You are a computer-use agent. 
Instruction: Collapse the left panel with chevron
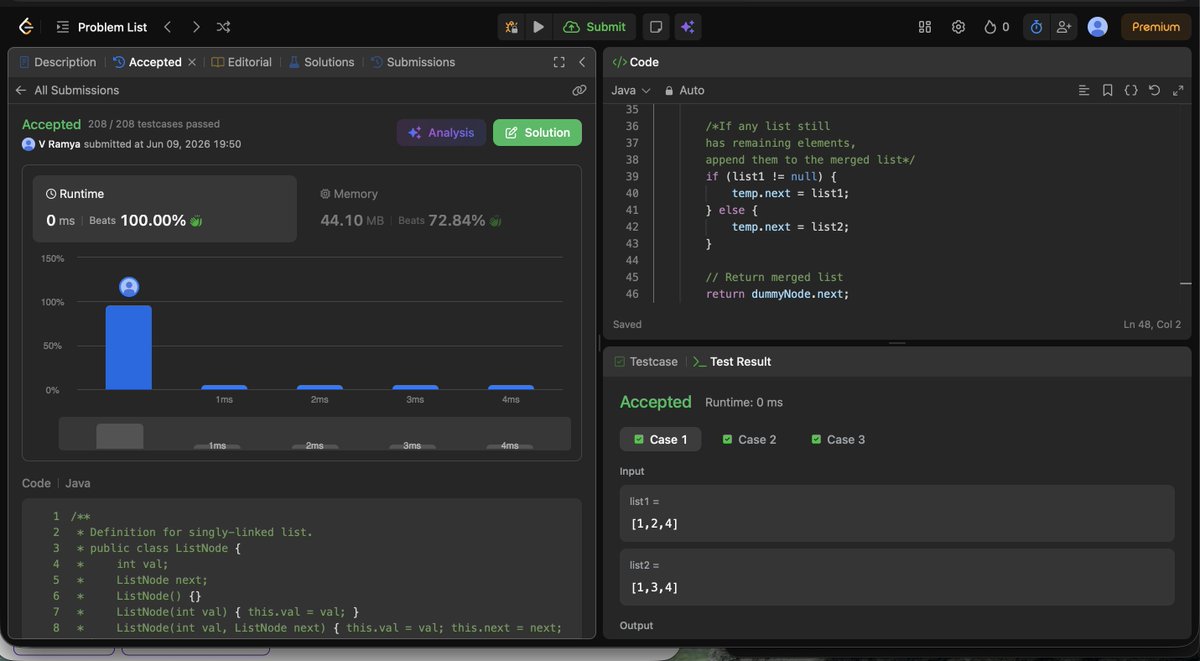582,62
